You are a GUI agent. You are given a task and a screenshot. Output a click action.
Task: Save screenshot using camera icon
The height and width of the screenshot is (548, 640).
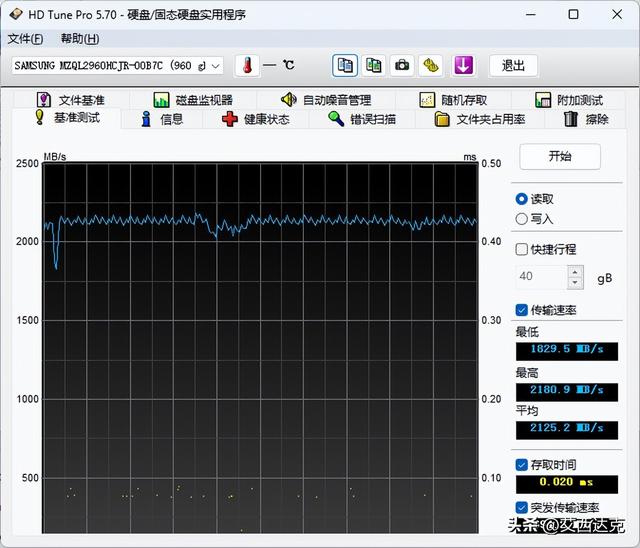(402, 65)
